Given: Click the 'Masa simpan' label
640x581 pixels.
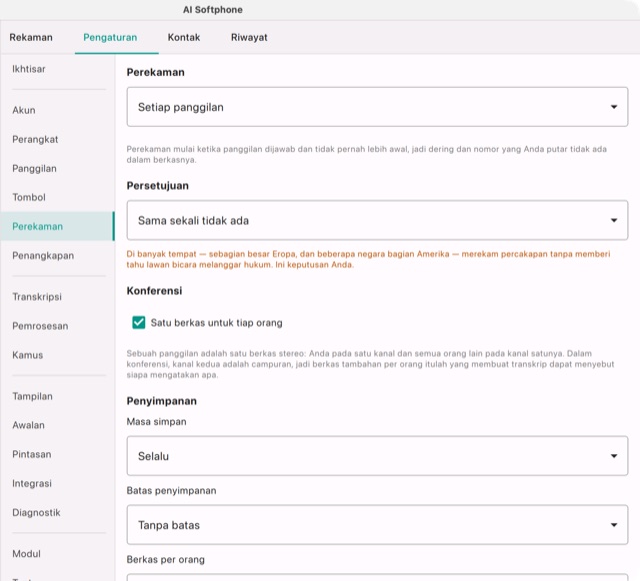Looking at the screenshot, I should point(156,422).
